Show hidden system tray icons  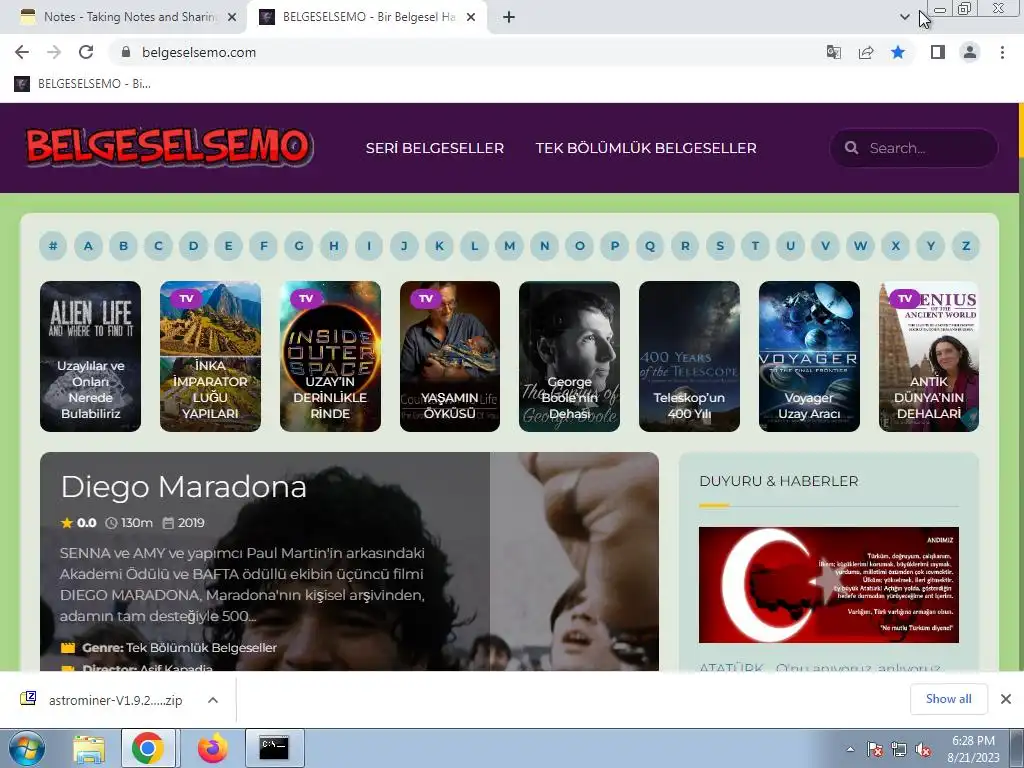tap(850, 749)
